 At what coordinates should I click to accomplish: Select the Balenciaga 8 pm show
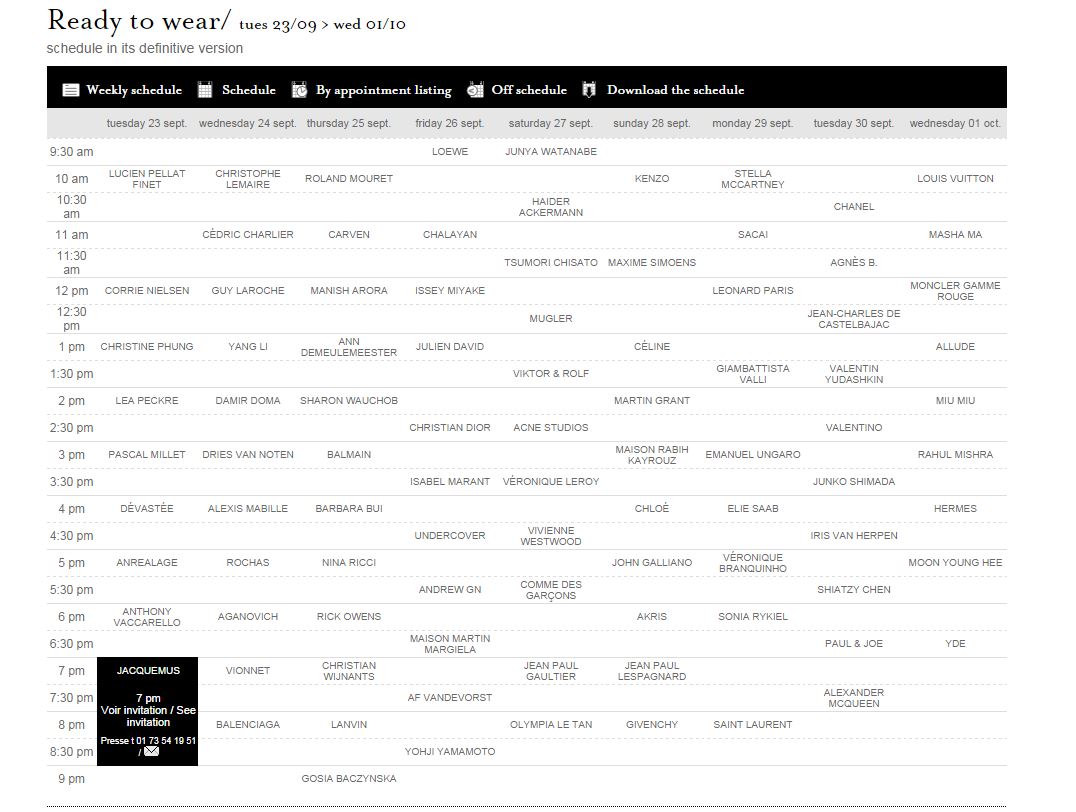tap(248, 725)
